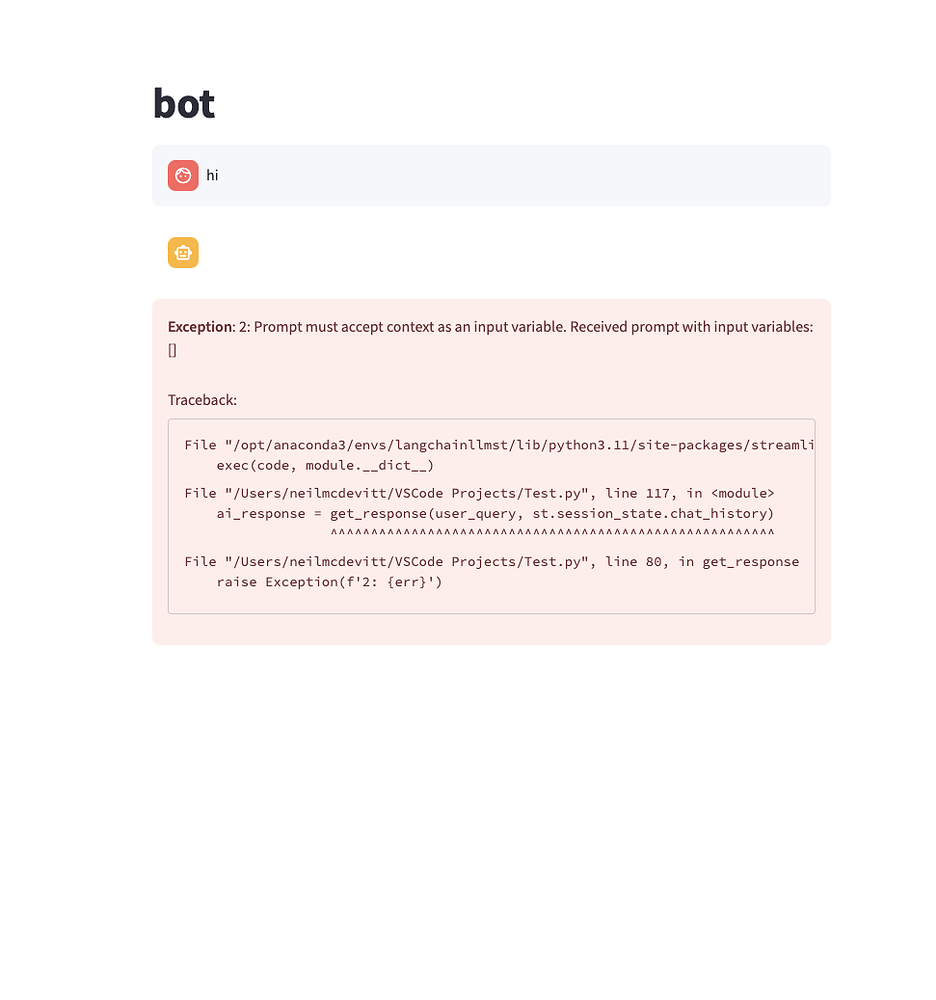The height and width of the screenshot is (1000, 936).
Task: Click the 'bot' page title heading
Action: point(184,103)
